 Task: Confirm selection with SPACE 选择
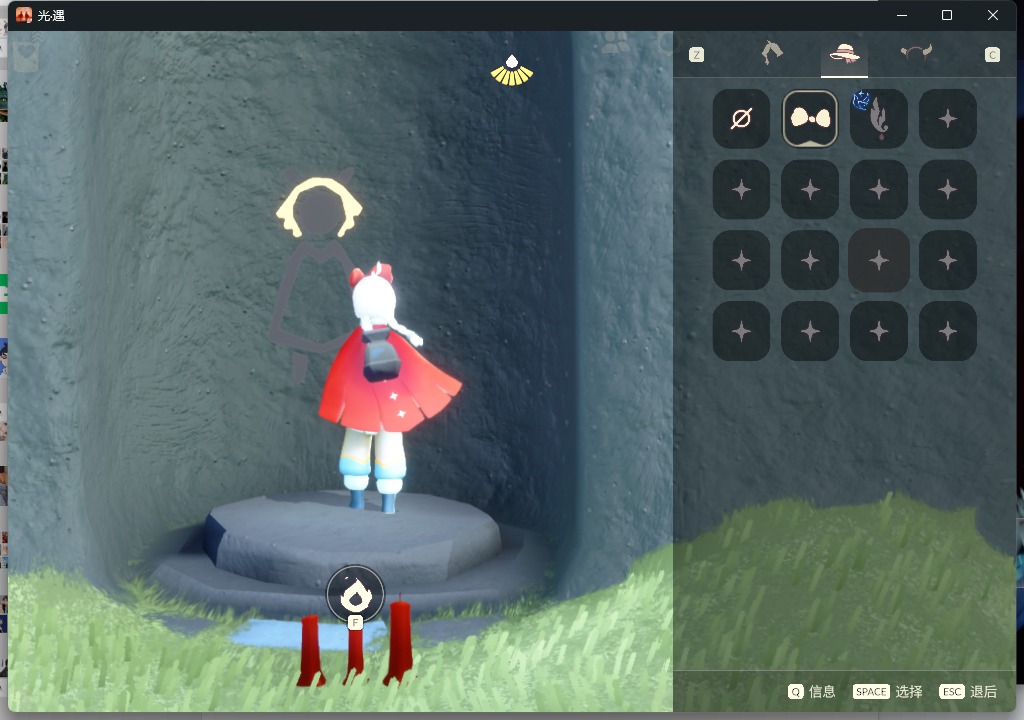coord(888,692)
